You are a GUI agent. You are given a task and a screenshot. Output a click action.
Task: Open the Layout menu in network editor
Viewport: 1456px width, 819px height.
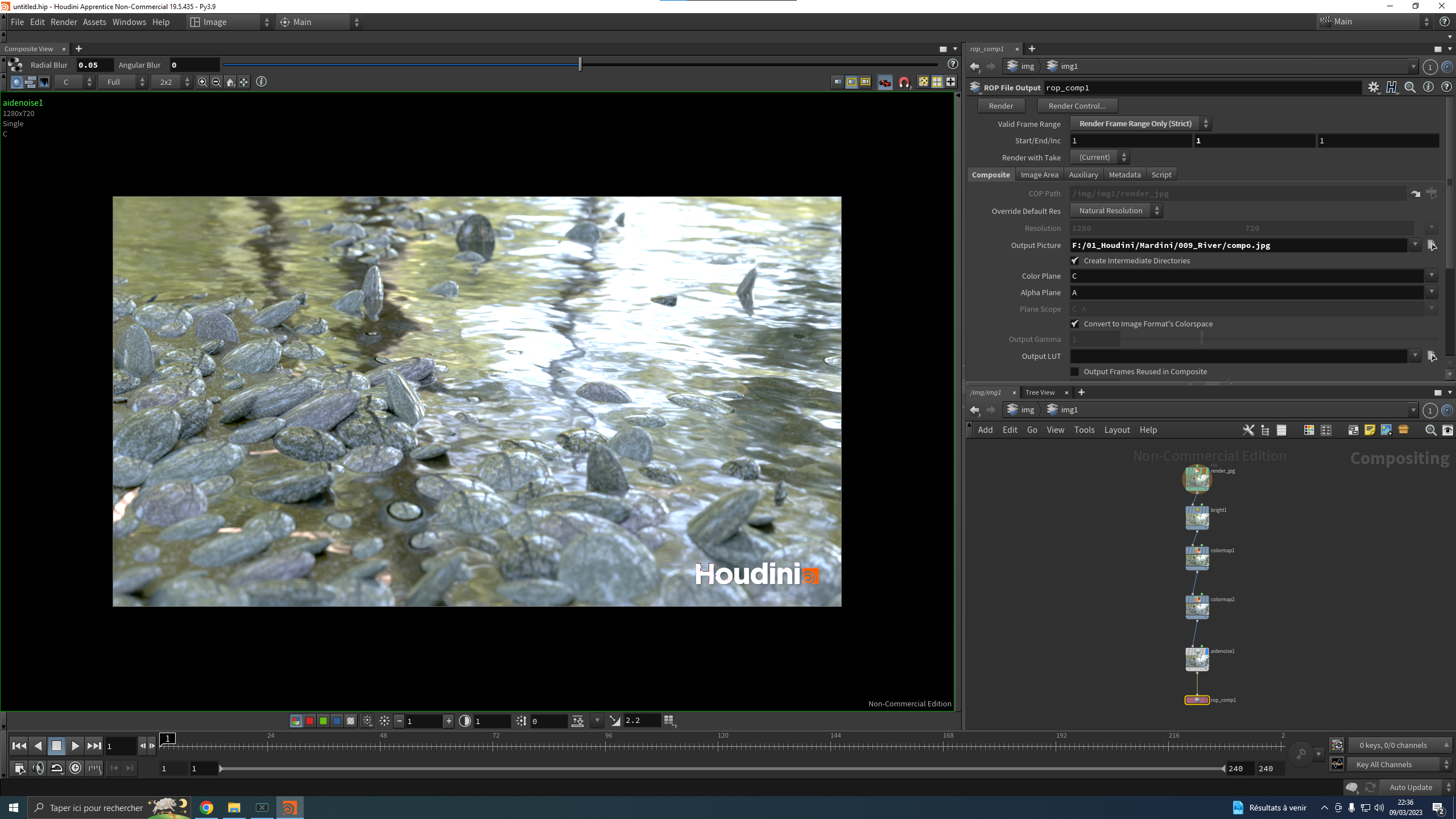(x=1117, y=430)
